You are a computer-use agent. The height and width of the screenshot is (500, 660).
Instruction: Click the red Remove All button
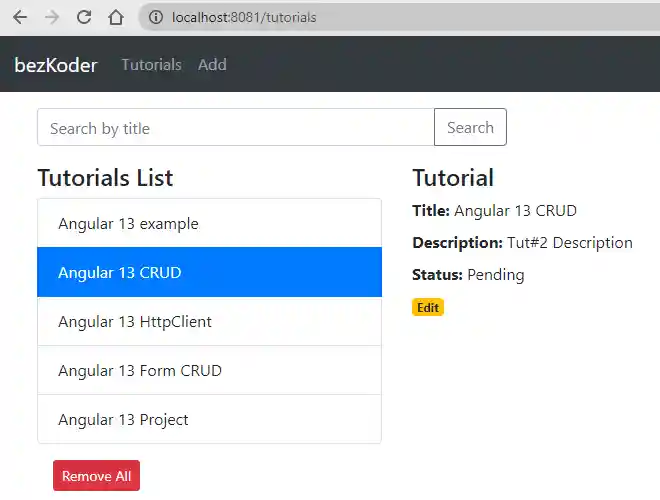pyautogui.click(x=96, y=476)
